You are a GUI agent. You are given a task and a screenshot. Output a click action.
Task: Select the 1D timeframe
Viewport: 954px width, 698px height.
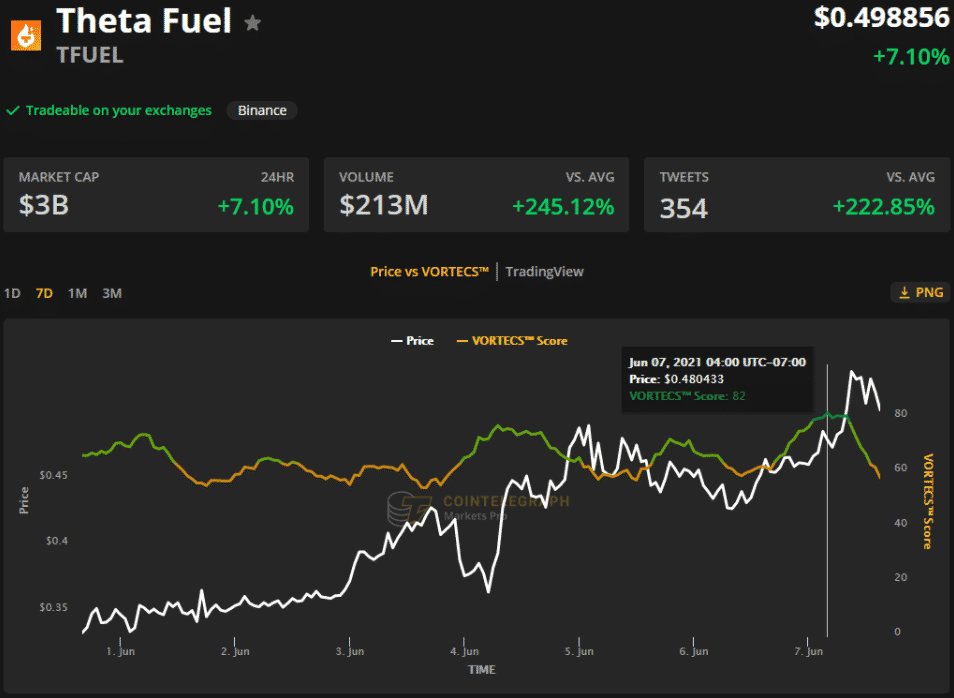click(x=11, y=293)
